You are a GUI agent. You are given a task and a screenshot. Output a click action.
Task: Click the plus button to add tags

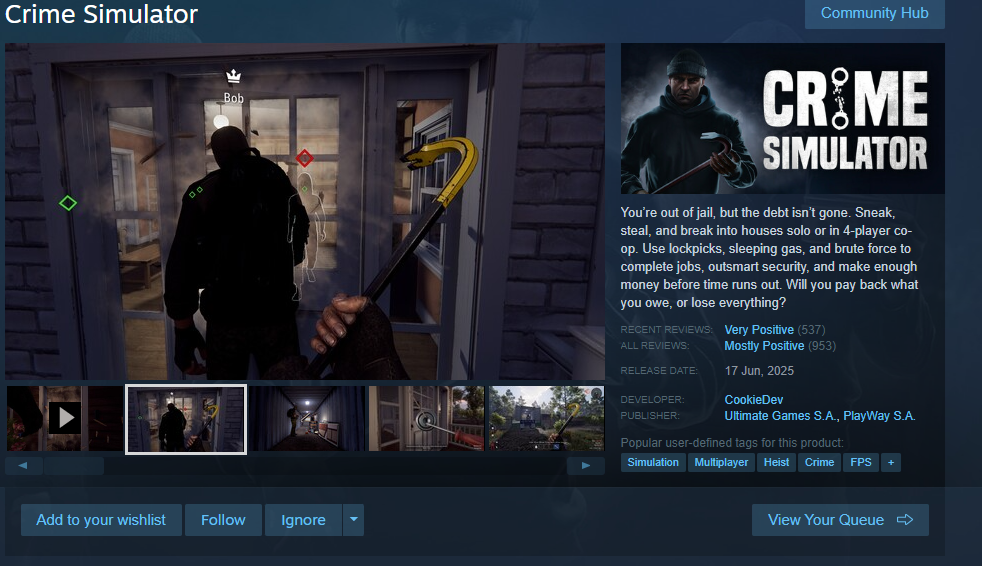point(891,462)
